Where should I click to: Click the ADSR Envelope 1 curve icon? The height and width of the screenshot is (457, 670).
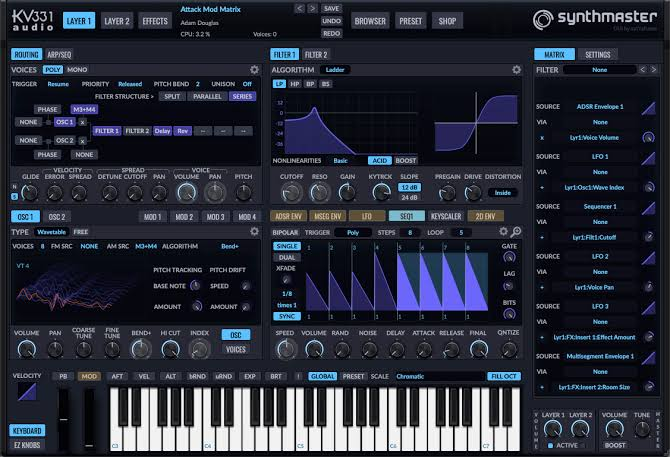[x=648, y=108]
